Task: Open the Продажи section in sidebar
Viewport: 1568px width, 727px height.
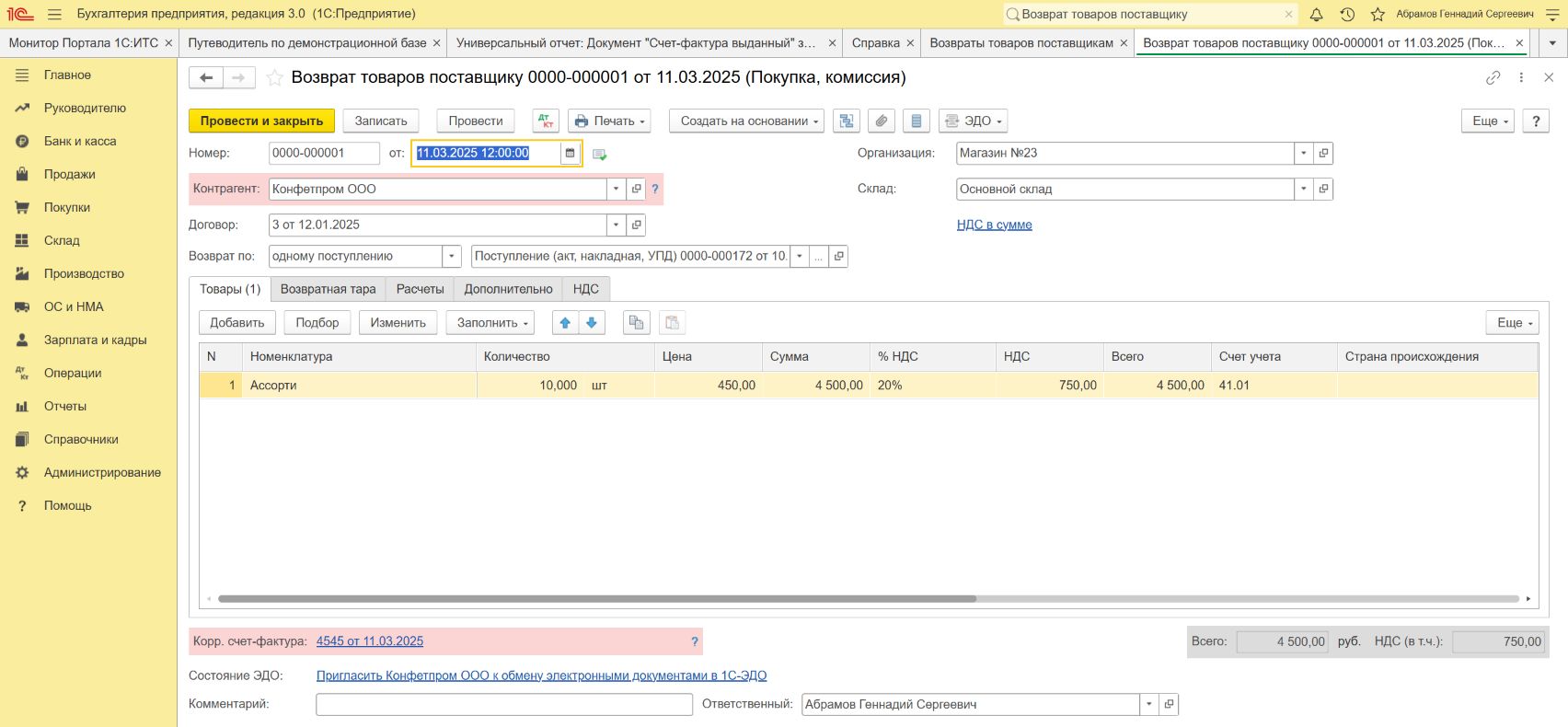Action: point(70,174)
